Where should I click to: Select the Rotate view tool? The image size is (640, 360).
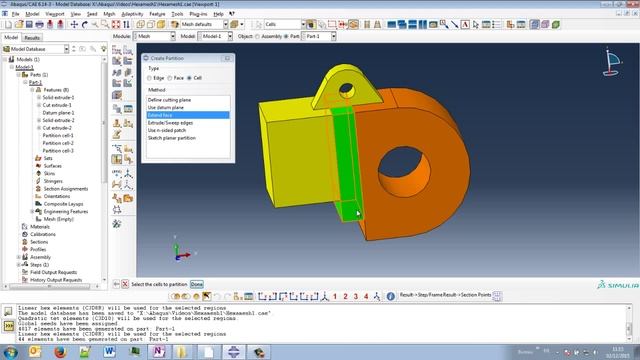tap(84, 24)
